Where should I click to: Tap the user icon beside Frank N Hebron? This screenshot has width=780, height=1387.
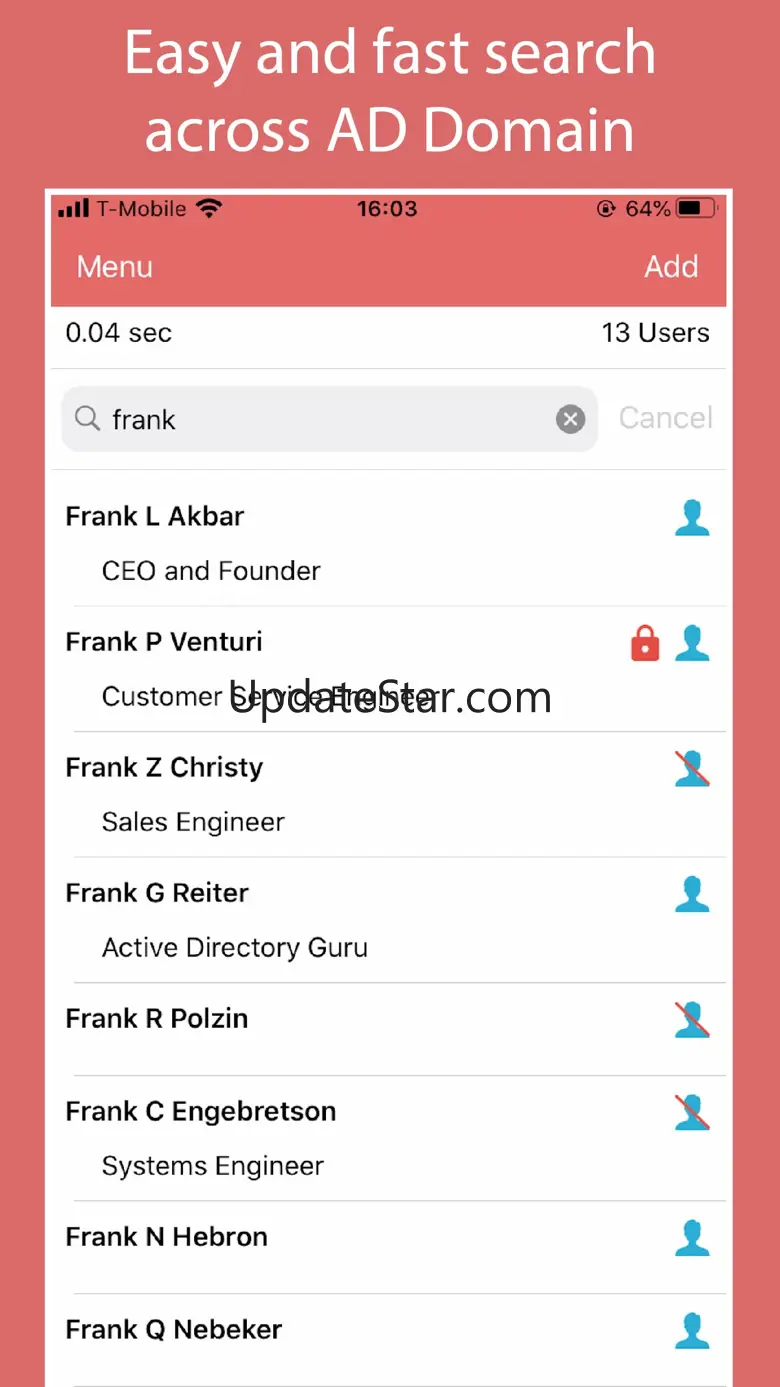692,1238
